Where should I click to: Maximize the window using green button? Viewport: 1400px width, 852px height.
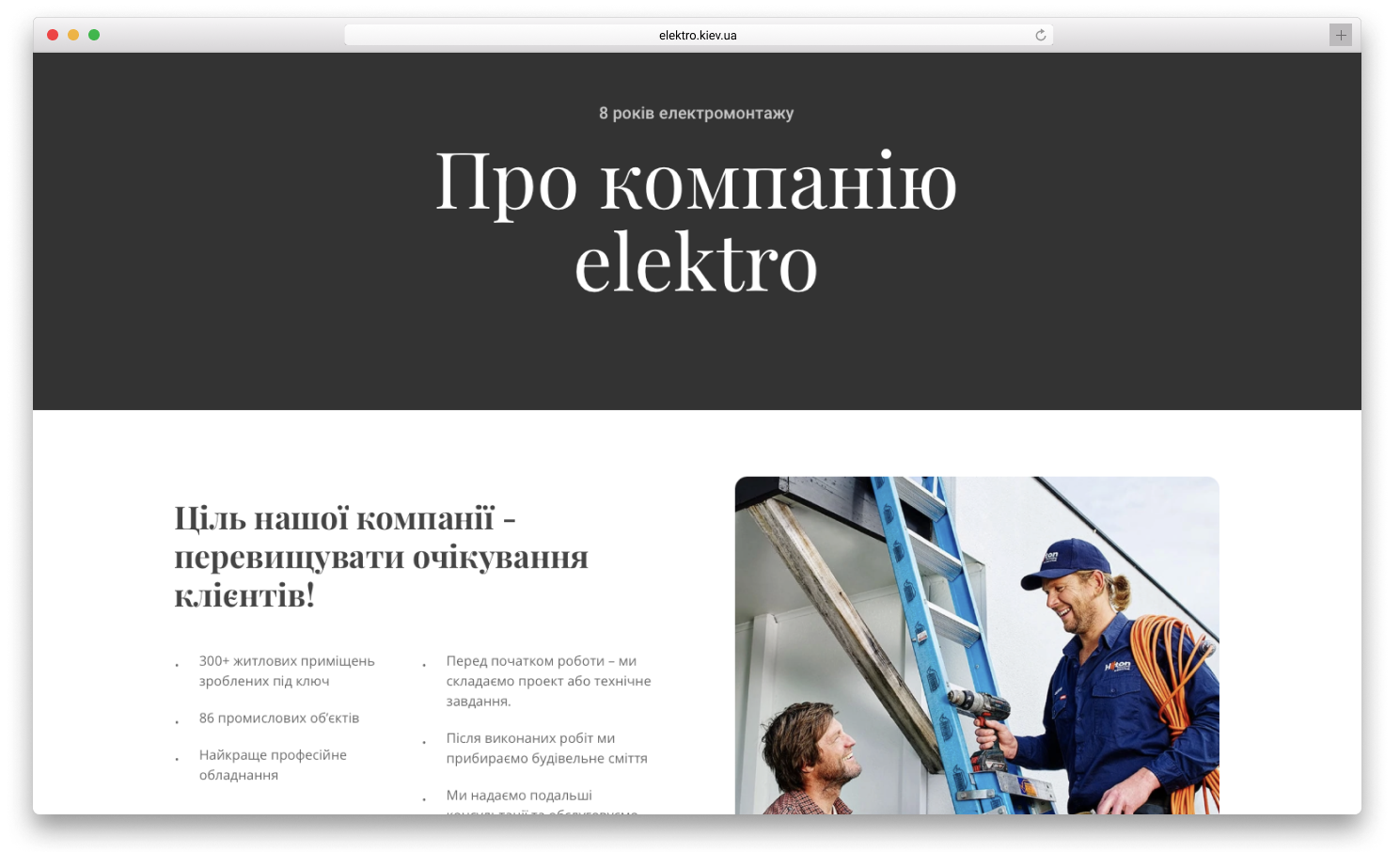tap(94, 35)
